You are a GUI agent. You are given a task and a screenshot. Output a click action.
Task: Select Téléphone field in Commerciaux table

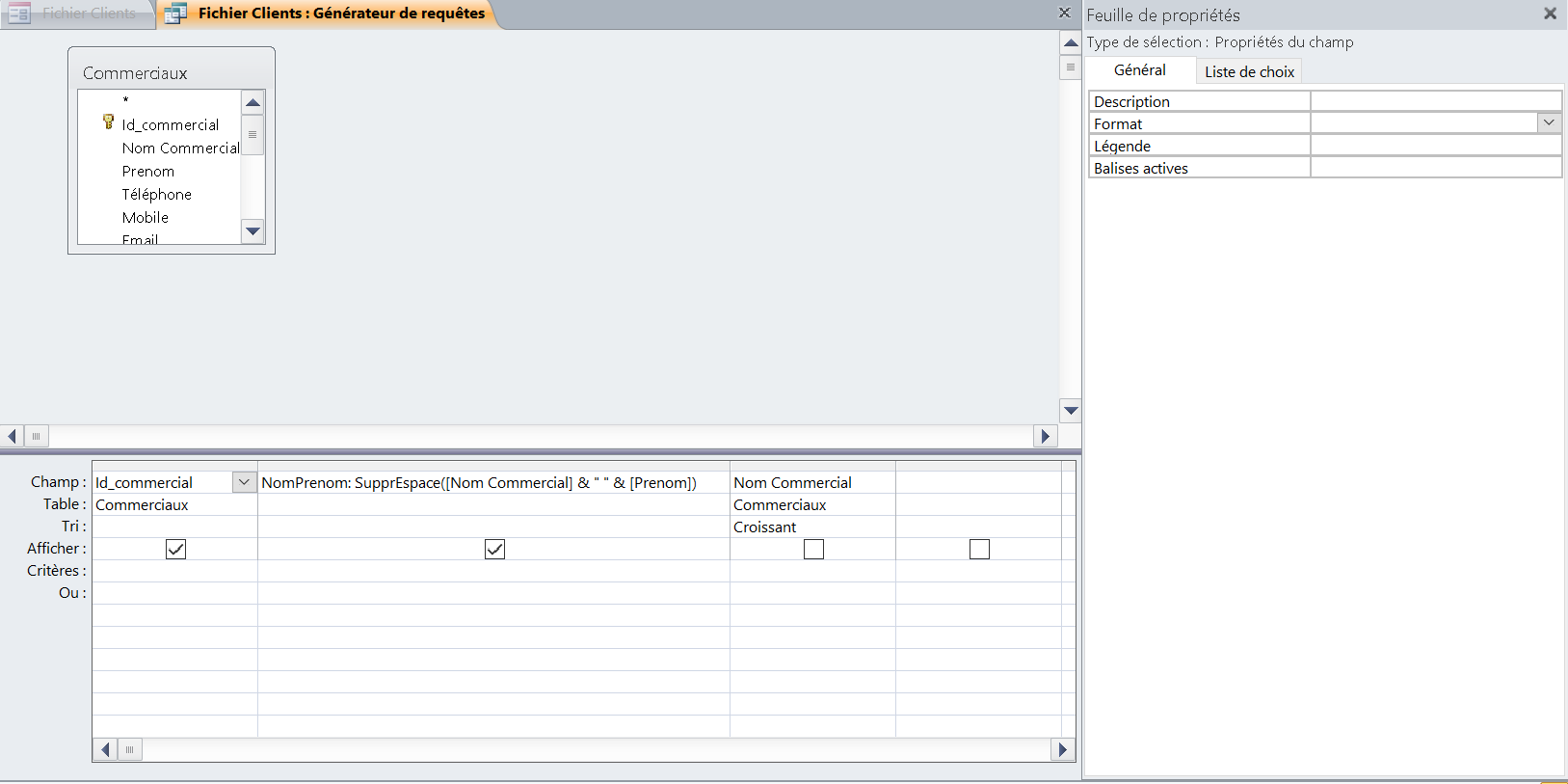tap(157, 194)
